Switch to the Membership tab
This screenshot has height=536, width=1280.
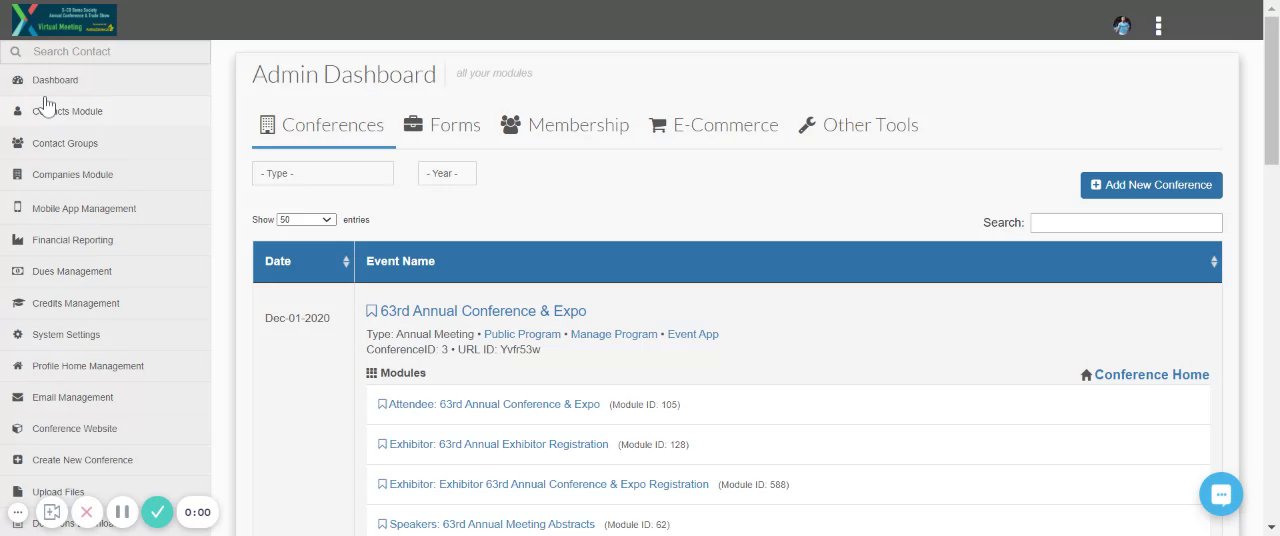click(x=565, y=125)
